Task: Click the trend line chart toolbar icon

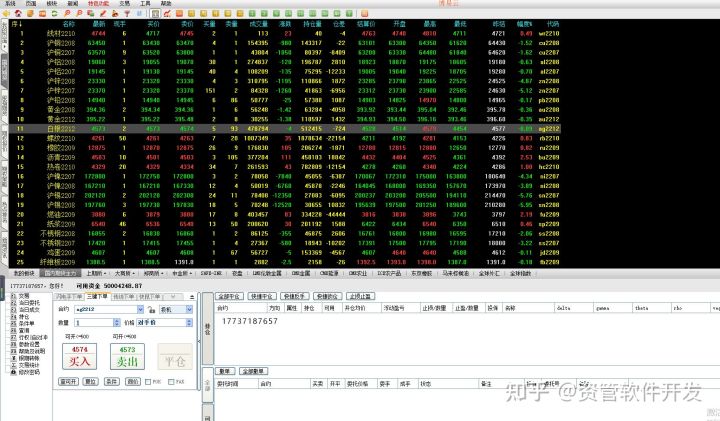Action: [x=167, y=13]
